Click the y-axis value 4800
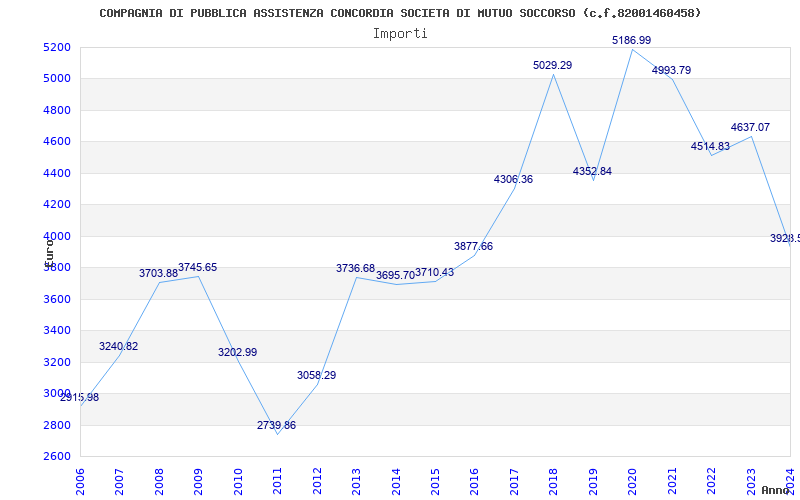Screen dimensions: 800x500 (56, 110)
